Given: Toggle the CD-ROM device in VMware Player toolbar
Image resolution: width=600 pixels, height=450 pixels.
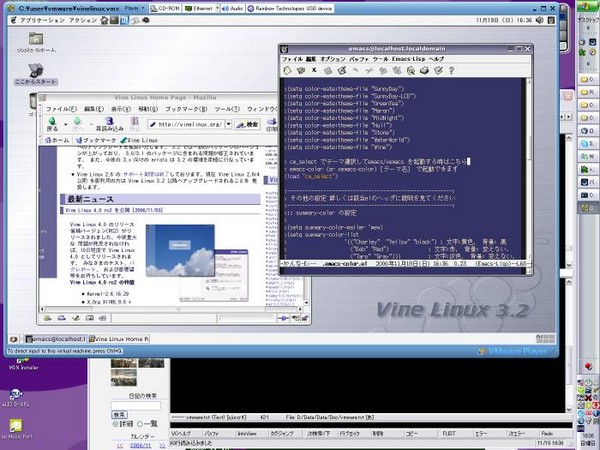Looking at the screenshot, I should point(165,8).
